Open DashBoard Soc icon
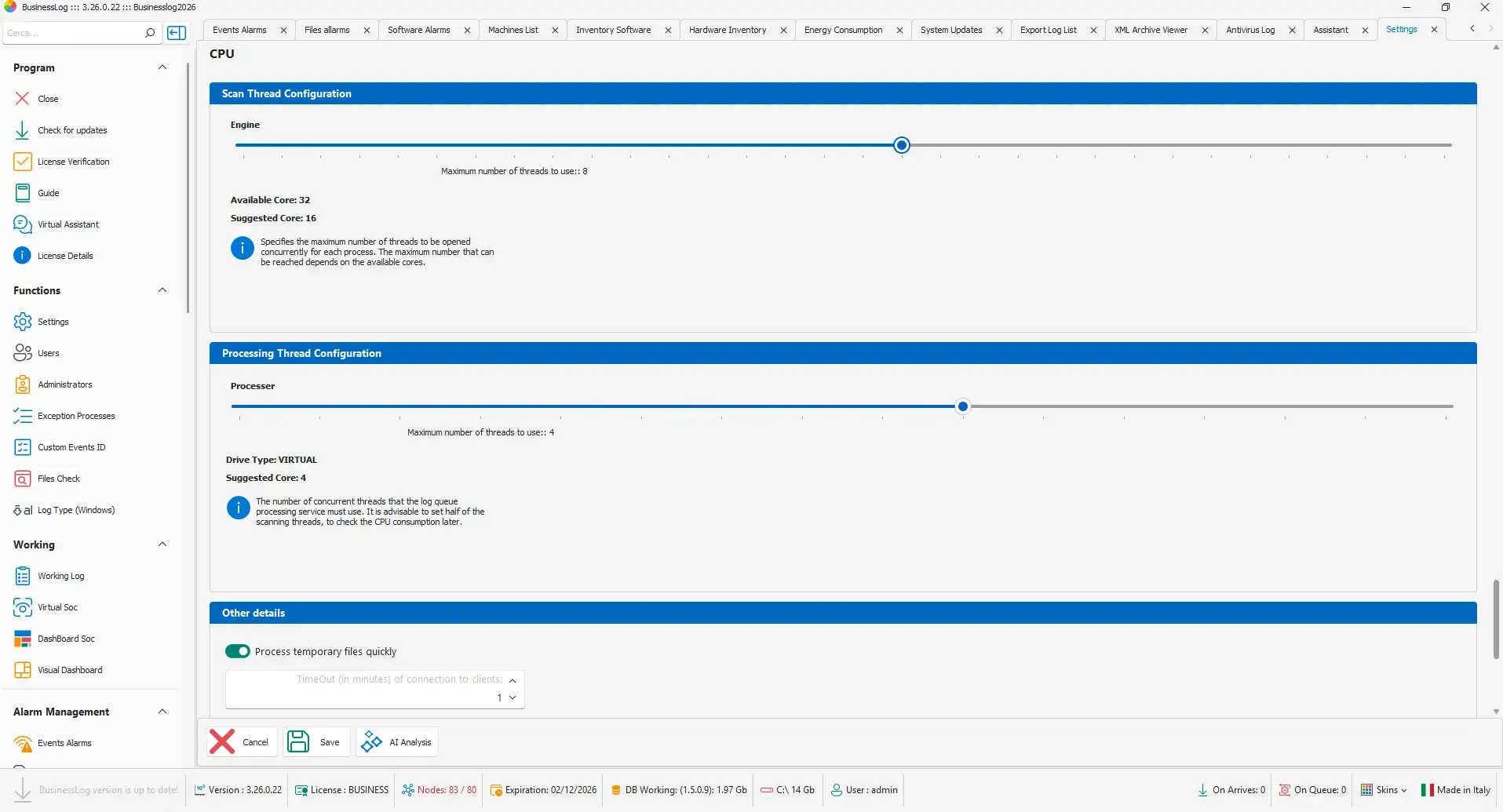The image size is (1503, 812). 22,639
